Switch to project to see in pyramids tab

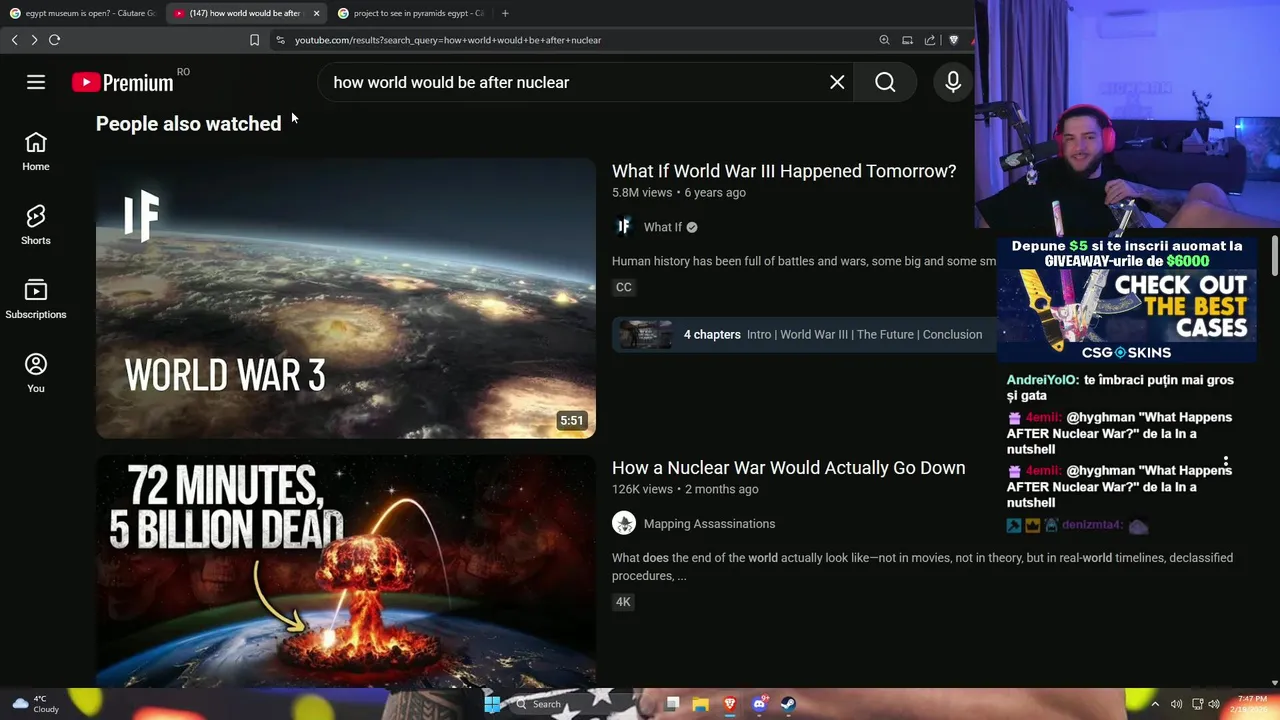pyautogui.click(x=411, y=13)
